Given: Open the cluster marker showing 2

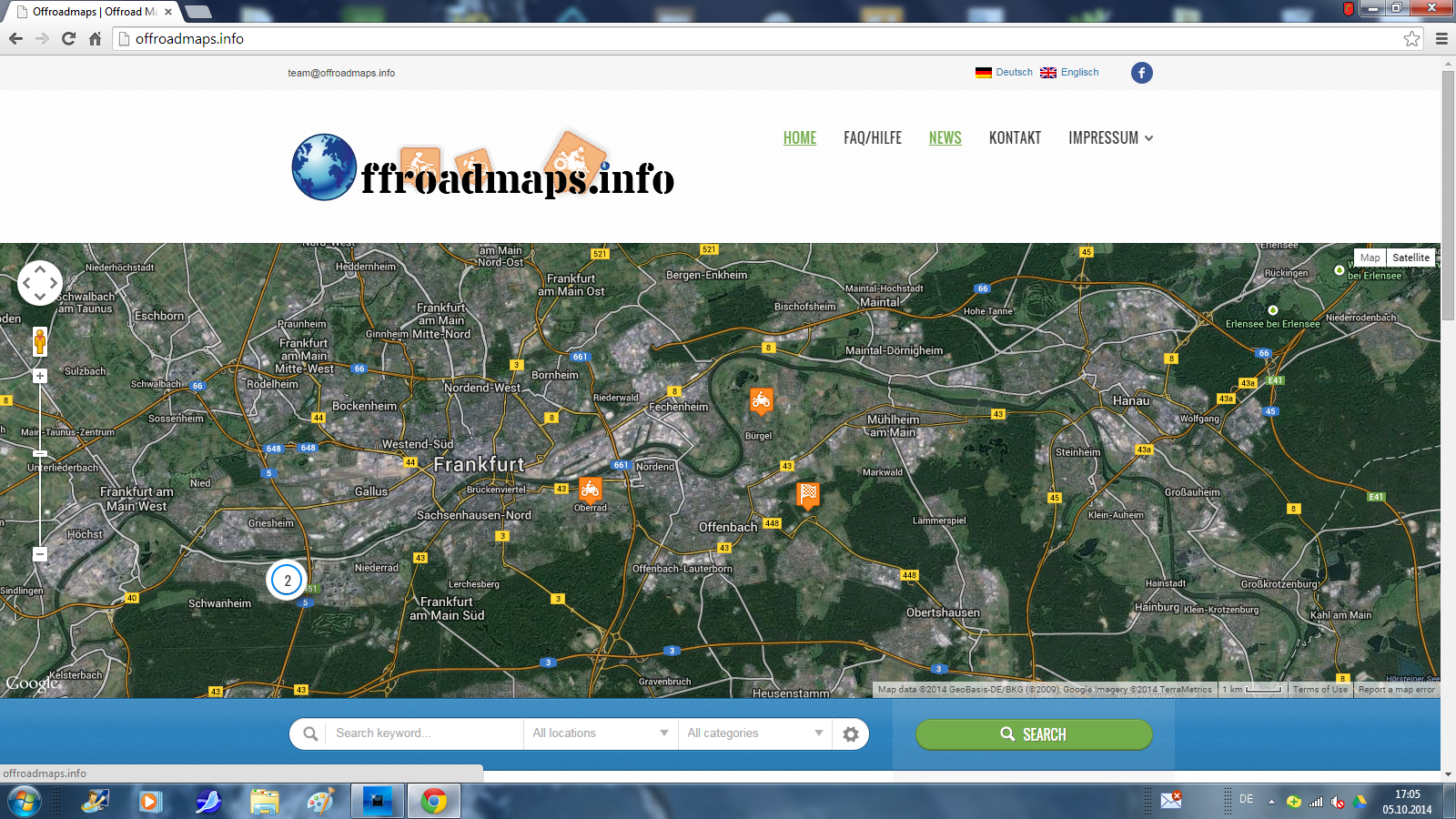Looking at the screenshot, I should pos(288,580).
